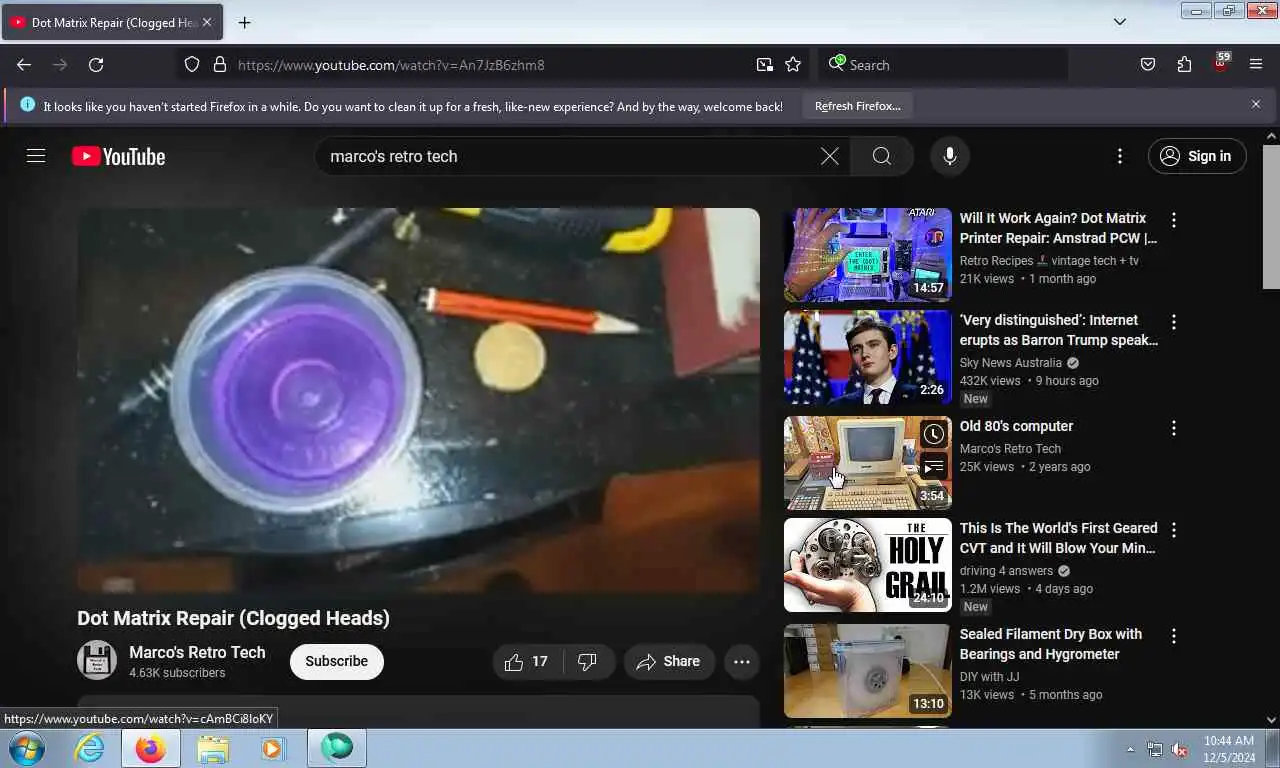Go to the YouTube home logo
This screenshot has height=768, width=1280.
coord(118,157)
